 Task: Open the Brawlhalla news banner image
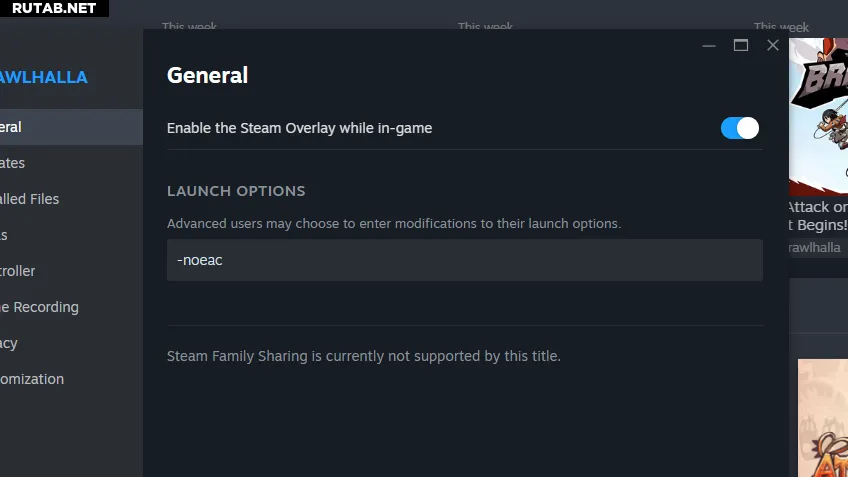point(818,115)
